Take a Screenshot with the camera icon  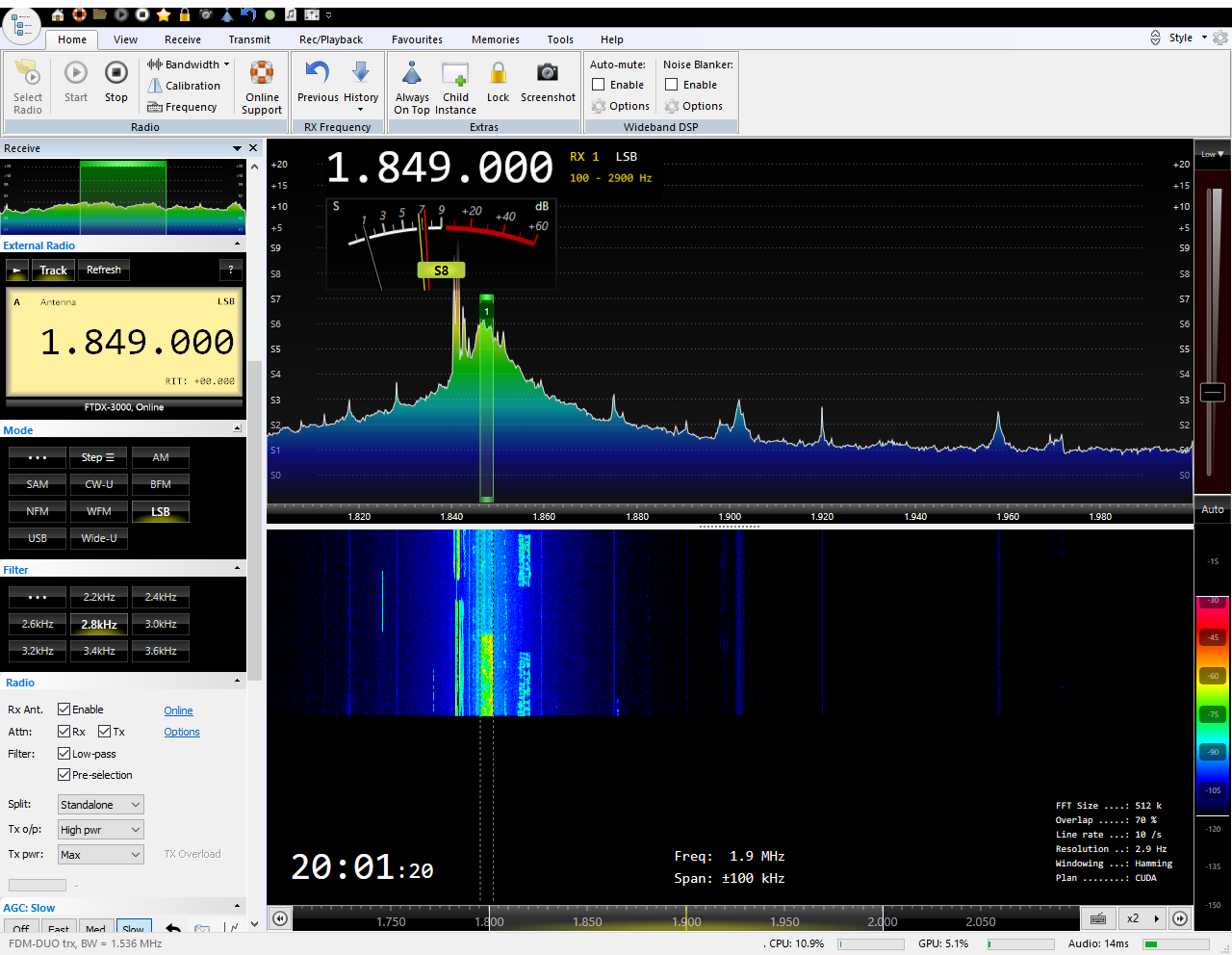pos(548,74)
